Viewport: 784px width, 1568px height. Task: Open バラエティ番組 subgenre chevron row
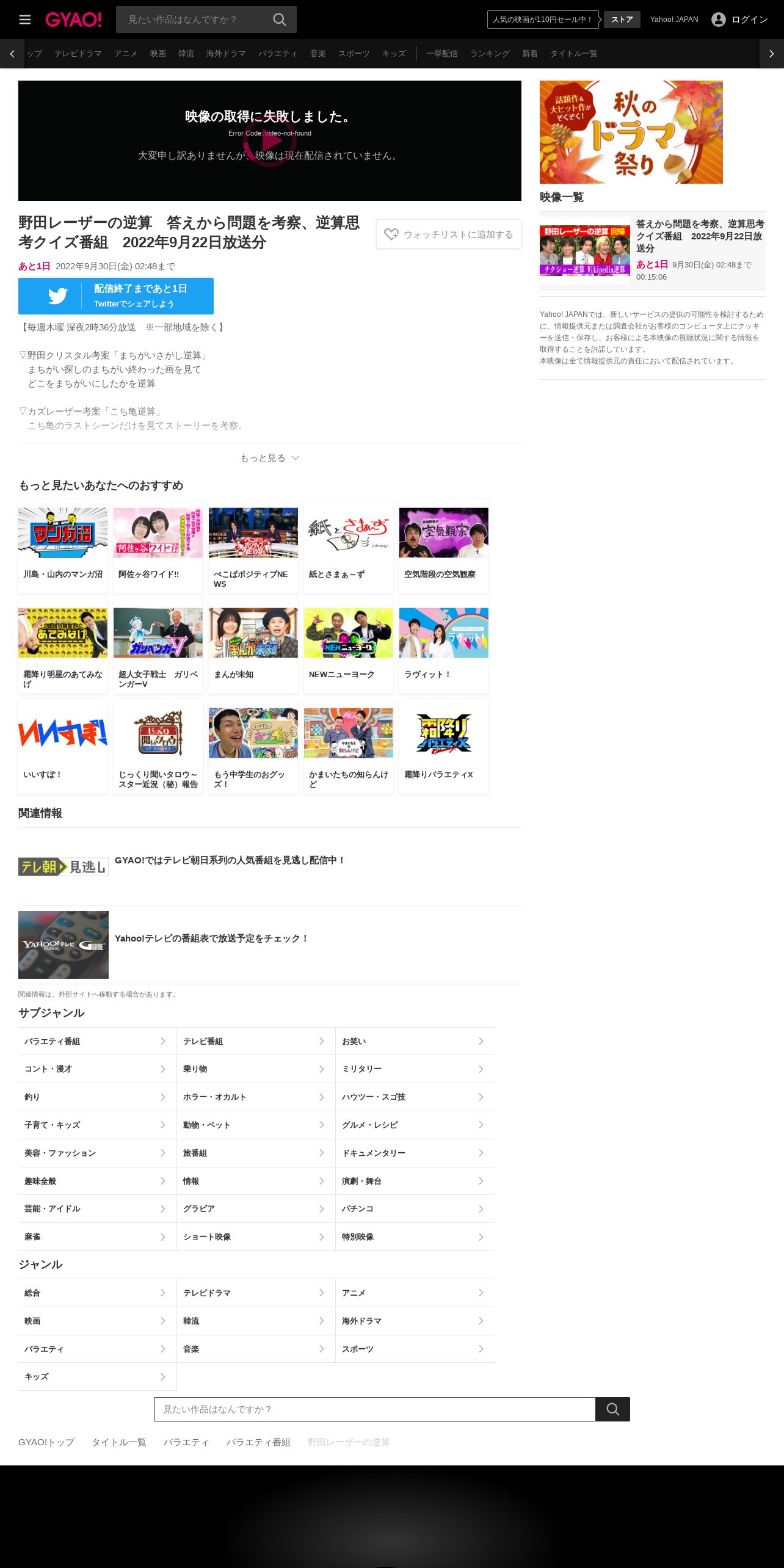(x=97, y=1041)
